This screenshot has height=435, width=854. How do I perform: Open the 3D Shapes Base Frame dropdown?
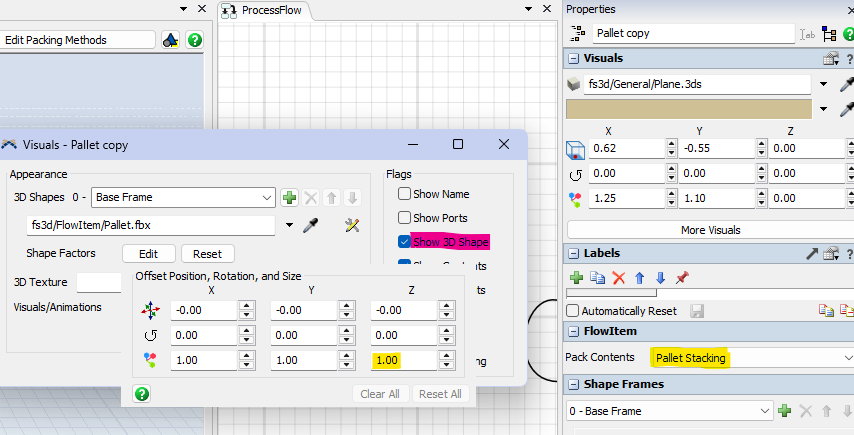[x=183, y=197]
